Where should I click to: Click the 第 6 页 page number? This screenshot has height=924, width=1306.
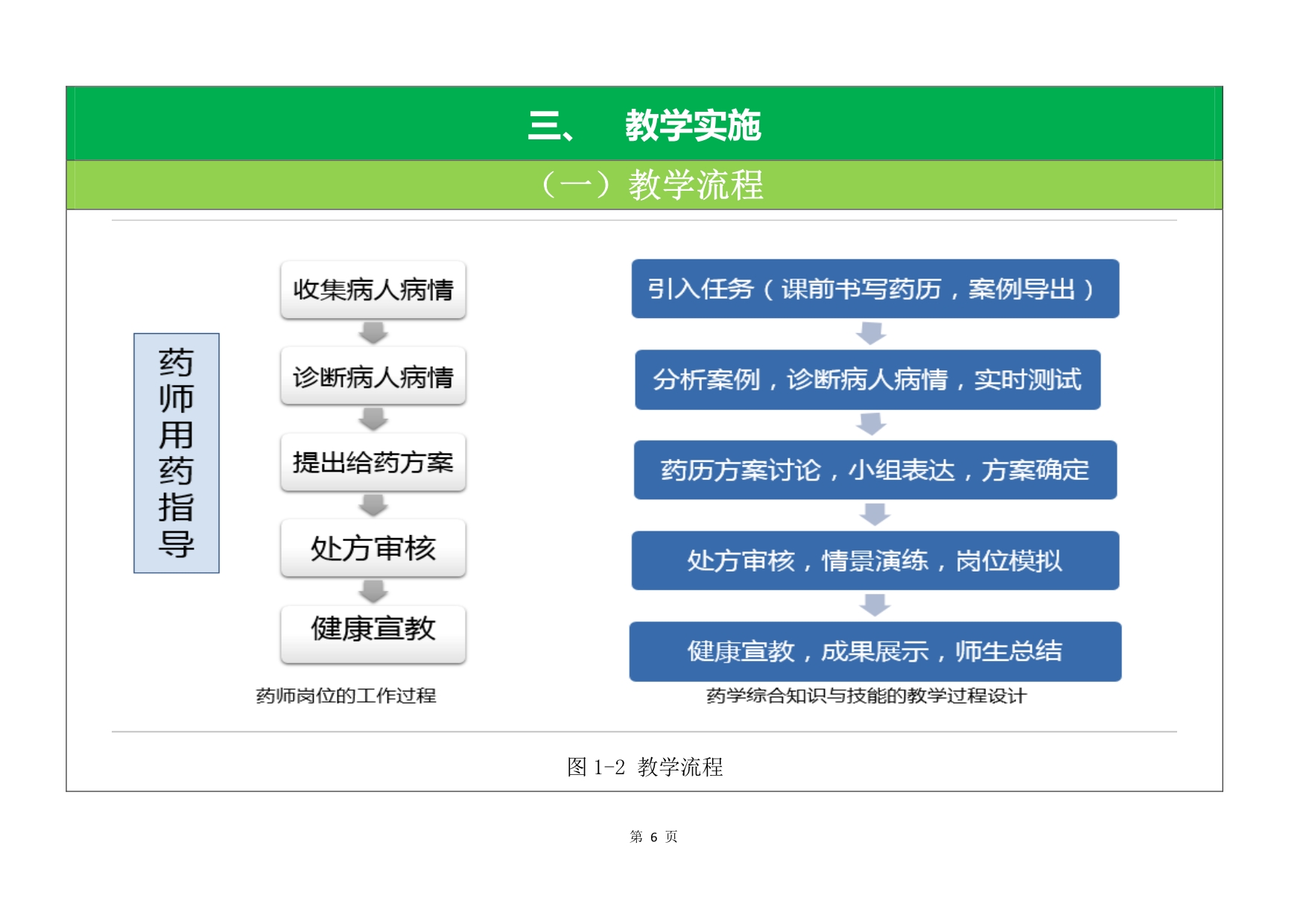pyautogui.click(x=653, y=837)
